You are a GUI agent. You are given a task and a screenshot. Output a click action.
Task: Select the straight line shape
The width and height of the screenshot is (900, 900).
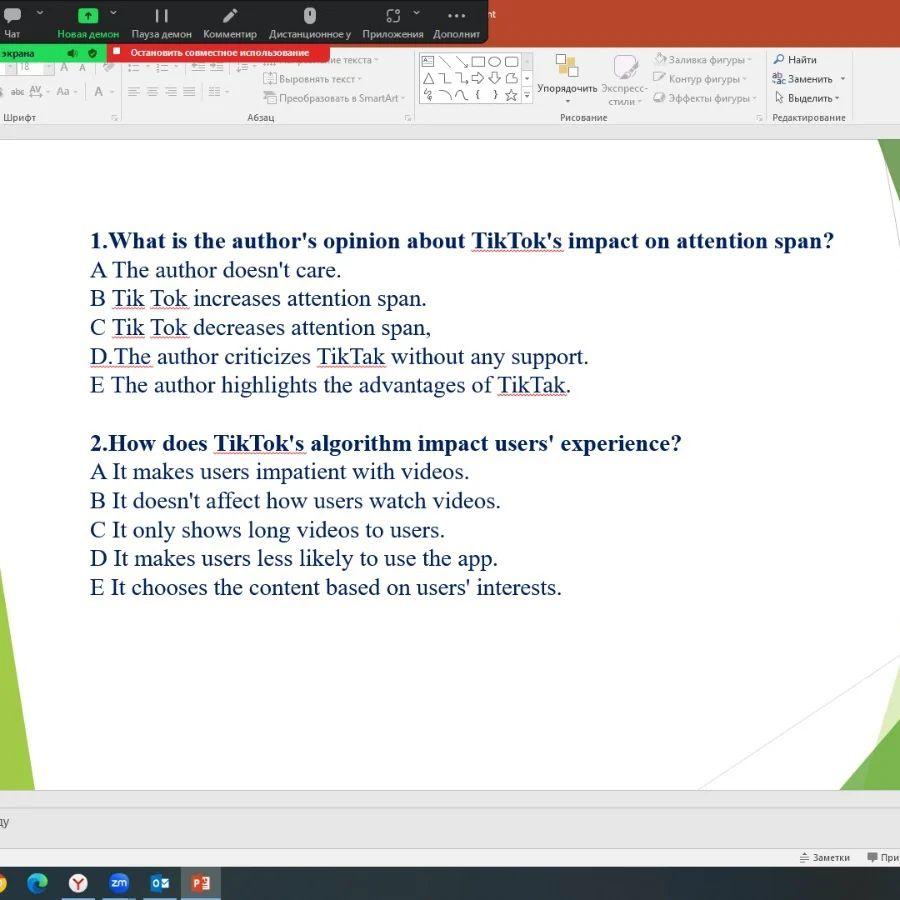pos(445,61)
